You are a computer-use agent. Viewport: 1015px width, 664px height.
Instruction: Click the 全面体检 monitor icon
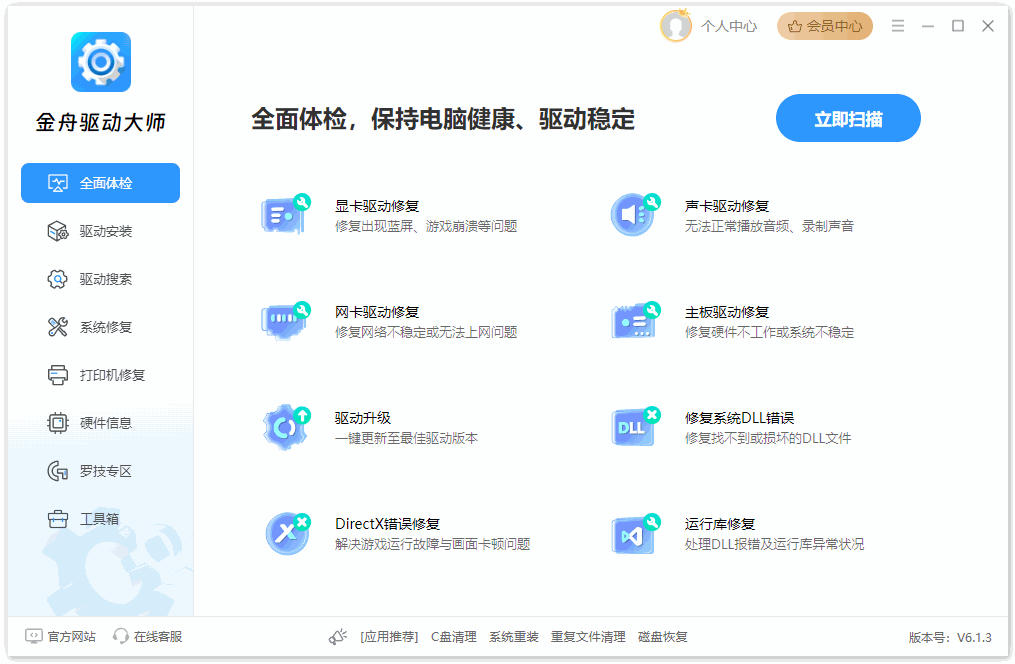(x=58, y=183)
